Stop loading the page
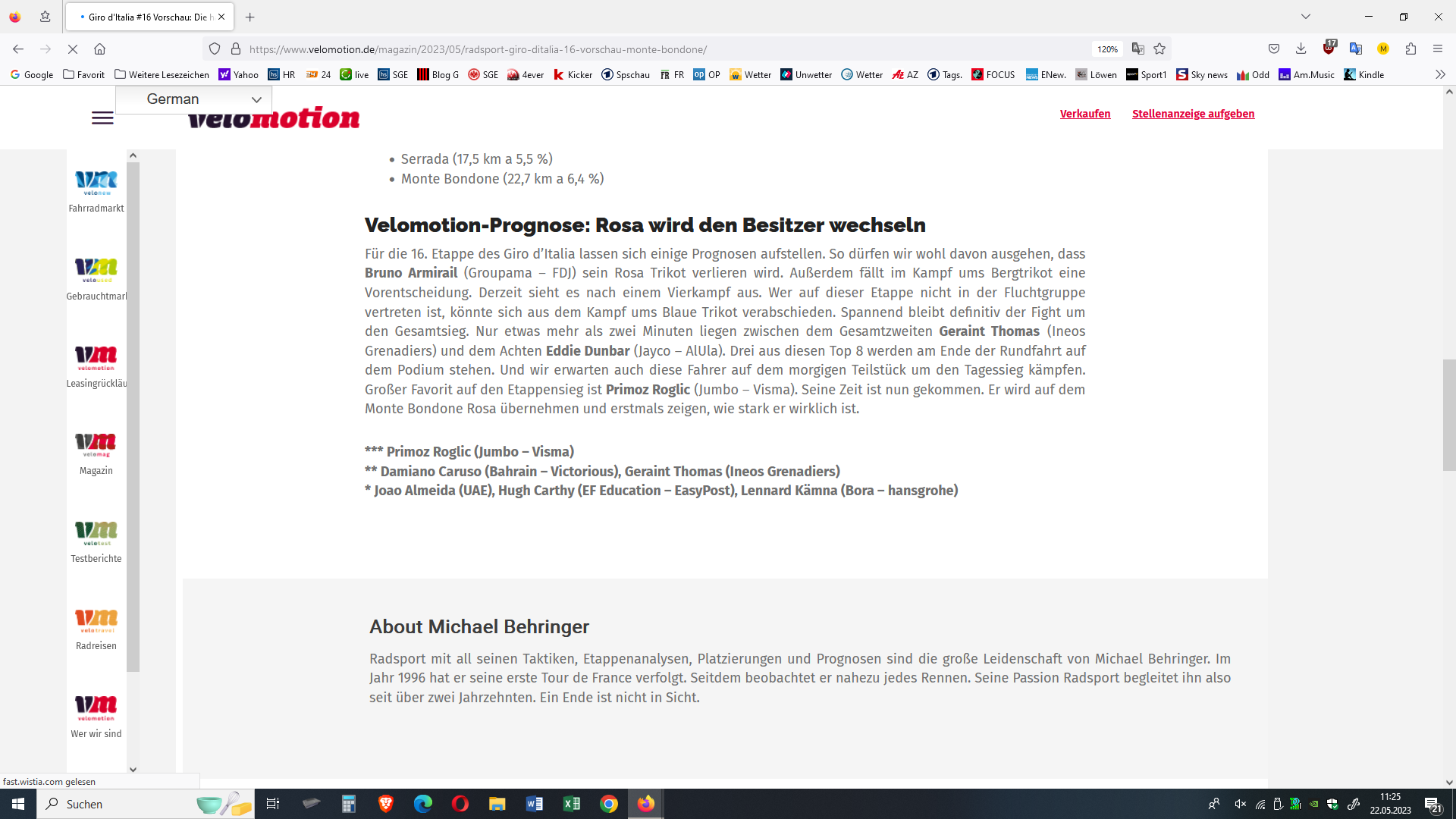This screenshot has width=1456, height=819. (73, 49)
